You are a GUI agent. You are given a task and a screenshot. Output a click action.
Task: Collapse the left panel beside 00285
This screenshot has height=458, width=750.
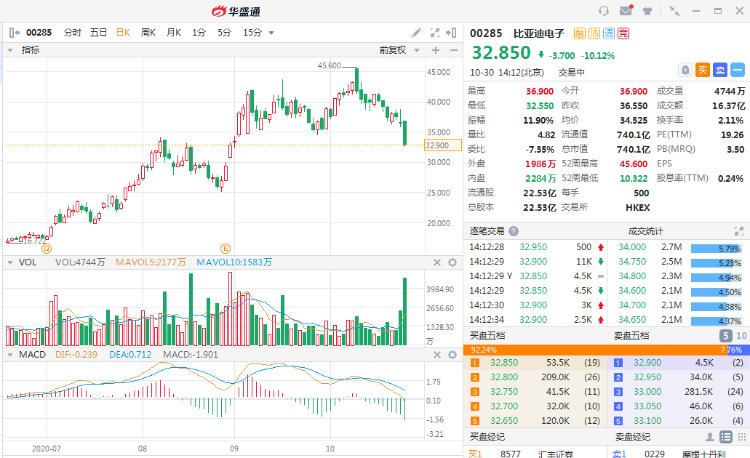point(14,33)
